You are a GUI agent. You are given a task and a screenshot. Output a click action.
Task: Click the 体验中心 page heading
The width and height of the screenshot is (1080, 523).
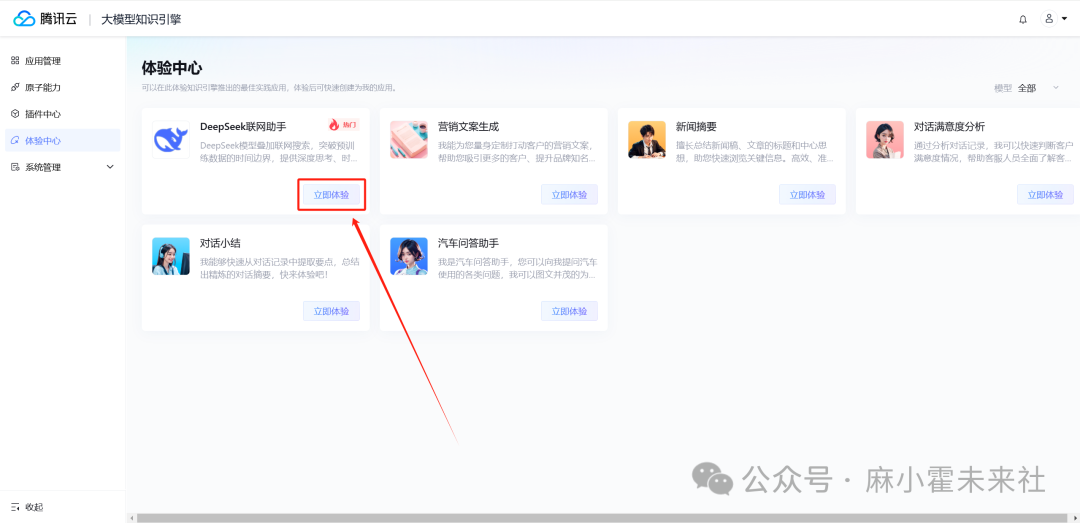[172, 68]
